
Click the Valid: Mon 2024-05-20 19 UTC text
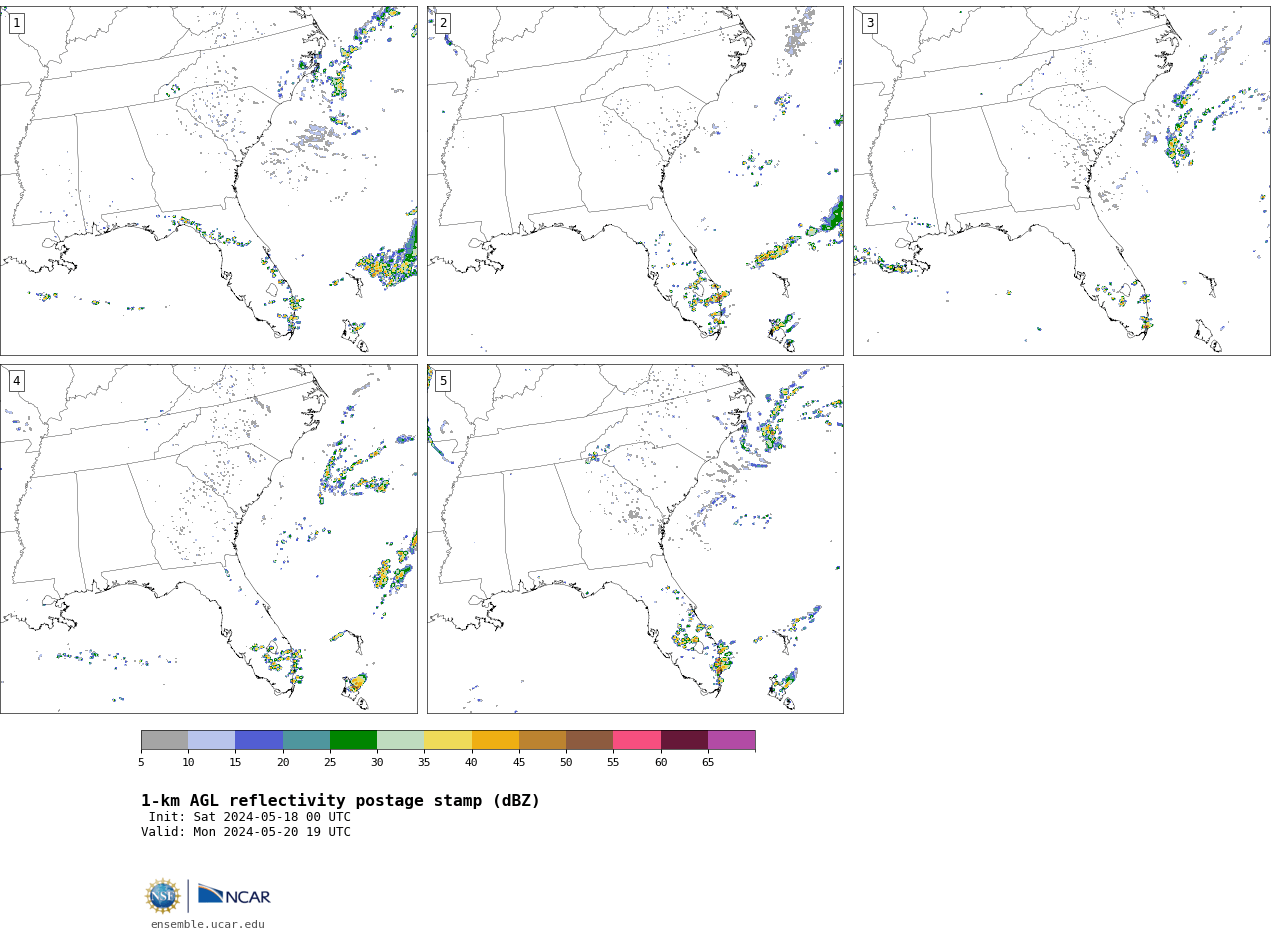click(246, 832)
